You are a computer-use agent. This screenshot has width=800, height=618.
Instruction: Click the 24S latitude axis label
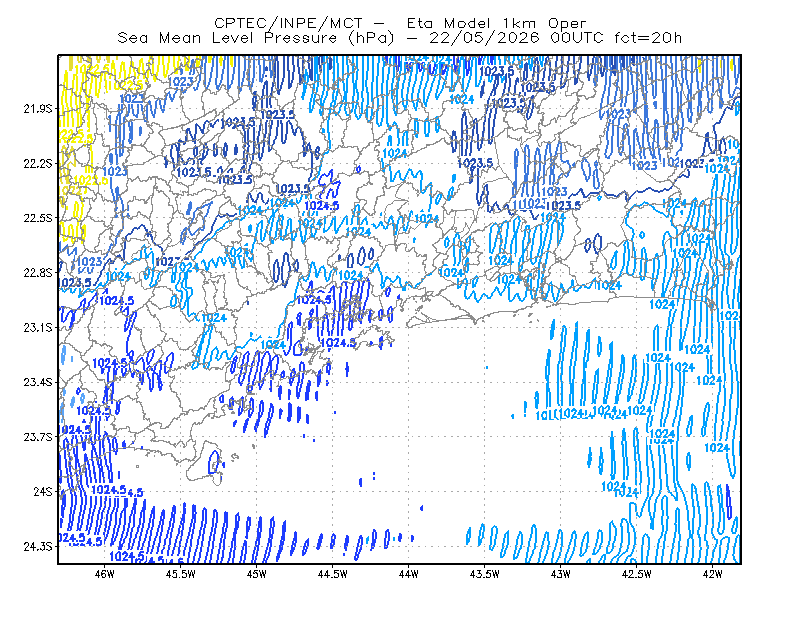pyautogui.click(x=43, y=491)
